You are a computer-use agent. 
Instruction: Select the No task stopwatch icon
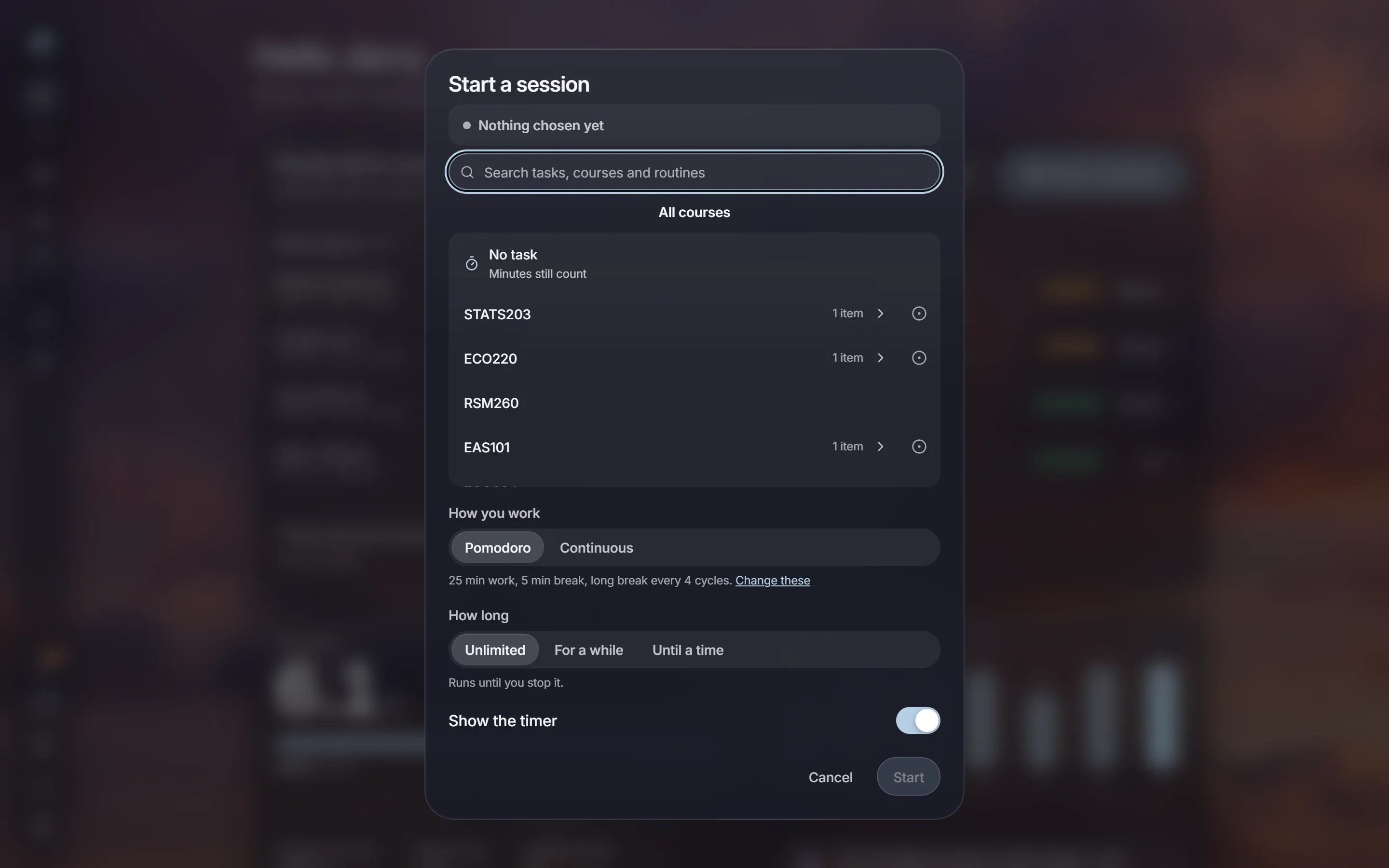coord(471,263)
